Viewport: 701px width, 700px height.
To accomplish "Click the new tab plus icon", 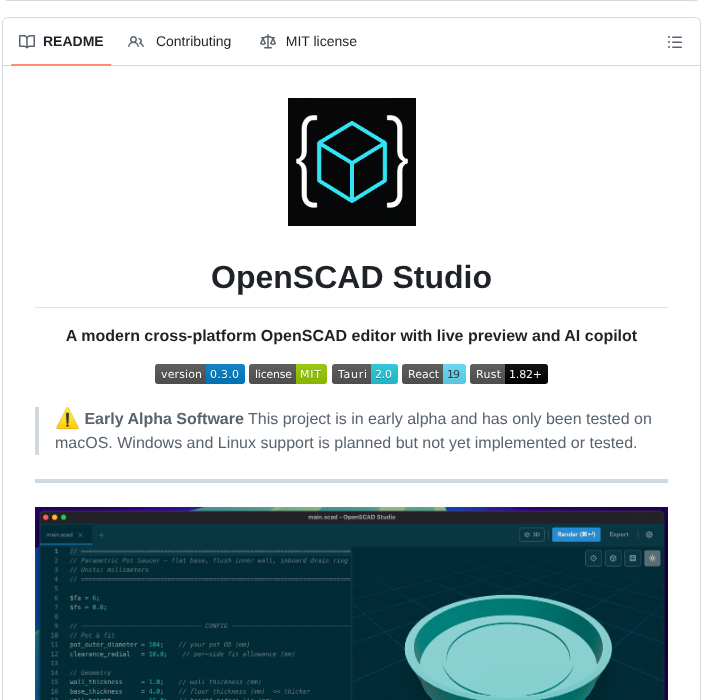I will [101, 535].
